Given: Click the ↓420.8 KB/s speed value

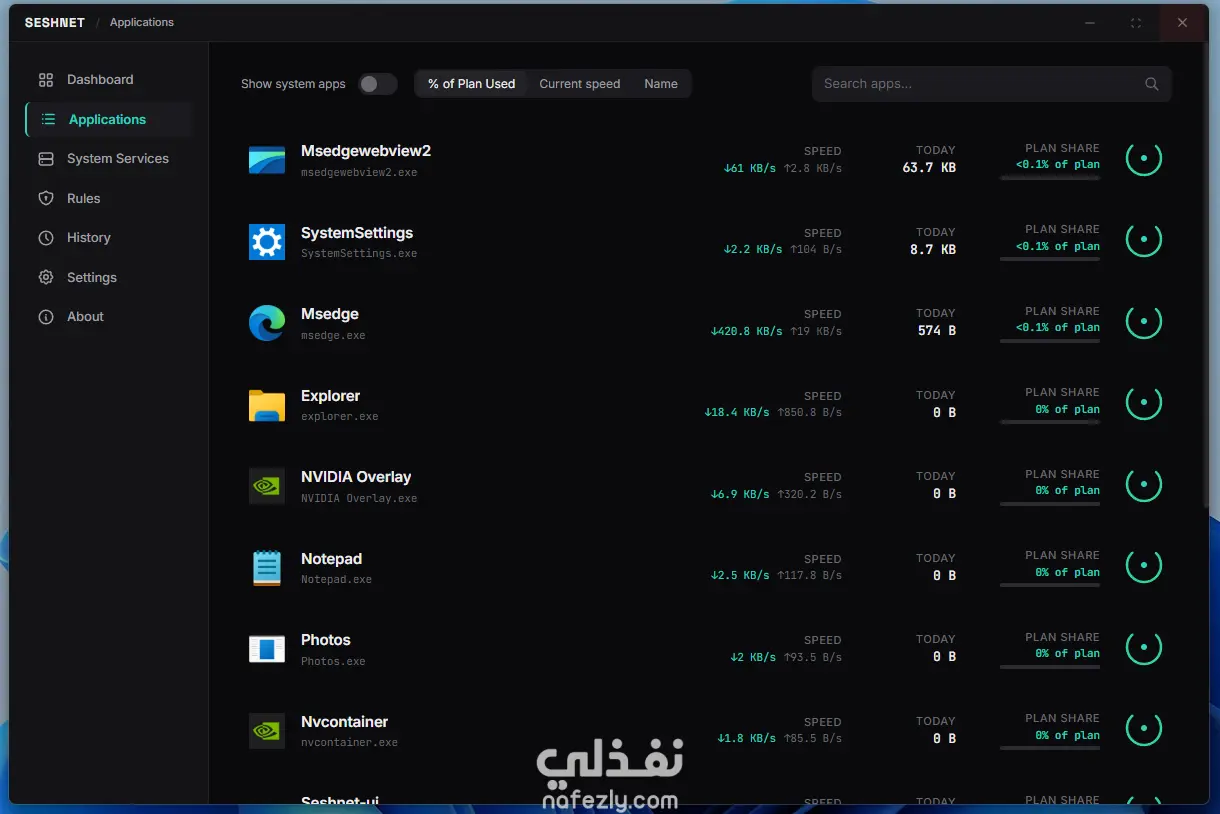Looking at the screenshot, I should pos(746,331).
